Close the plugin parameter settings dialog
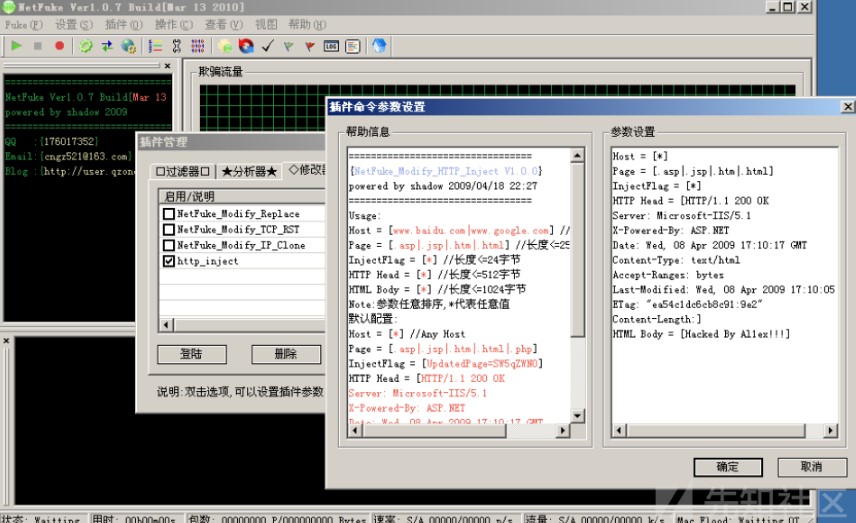856x523 pixels. click(848, 106)
